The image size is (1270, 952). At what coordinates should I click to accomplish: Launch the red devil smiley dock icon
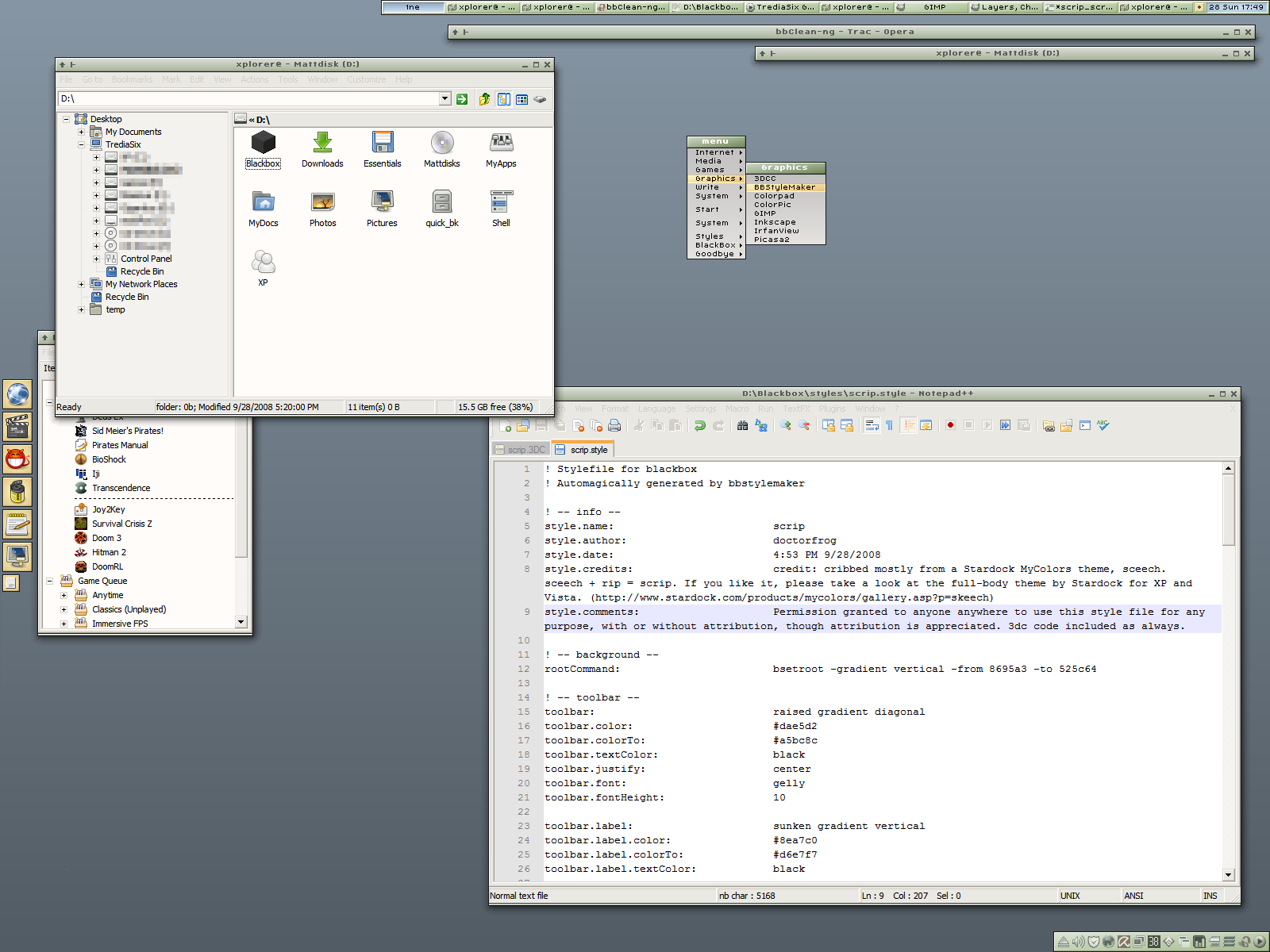point(17,459)
